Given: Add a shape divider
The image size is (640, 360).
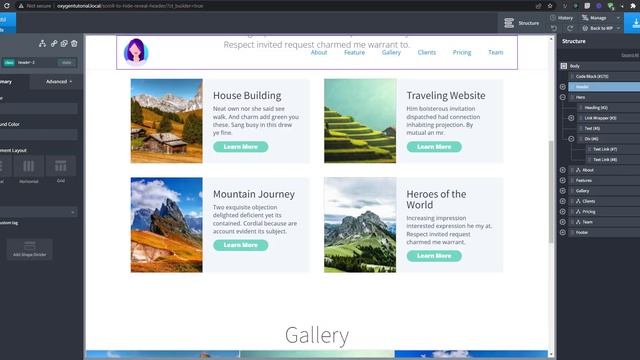Looking at the screenshot, I should [29, 249].
